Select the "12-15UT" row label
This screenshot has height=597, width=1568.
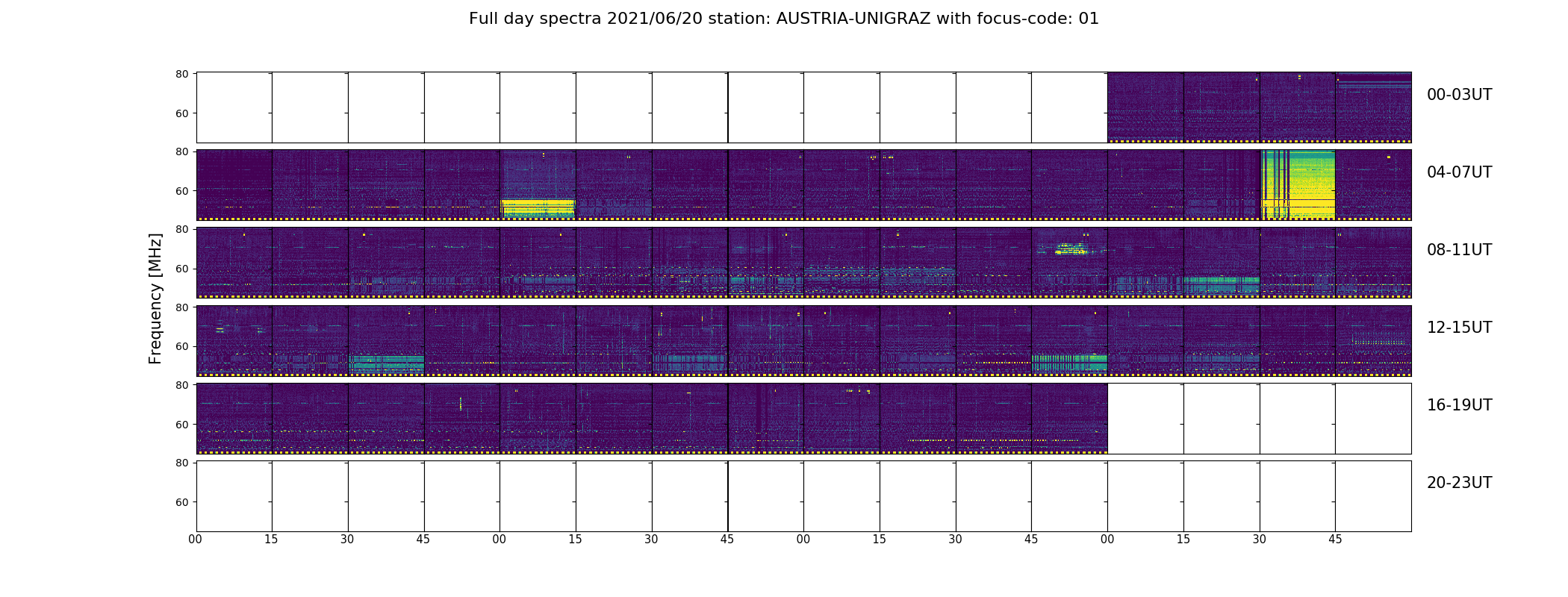click(x=1459, y=328)
